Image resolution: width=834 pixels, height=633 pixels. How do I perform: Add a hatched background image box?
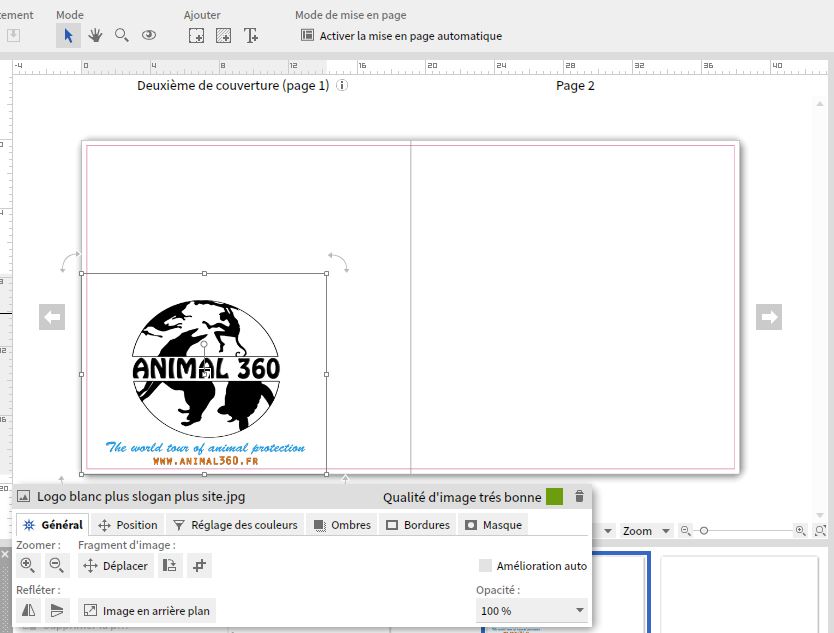coord(223,36)
